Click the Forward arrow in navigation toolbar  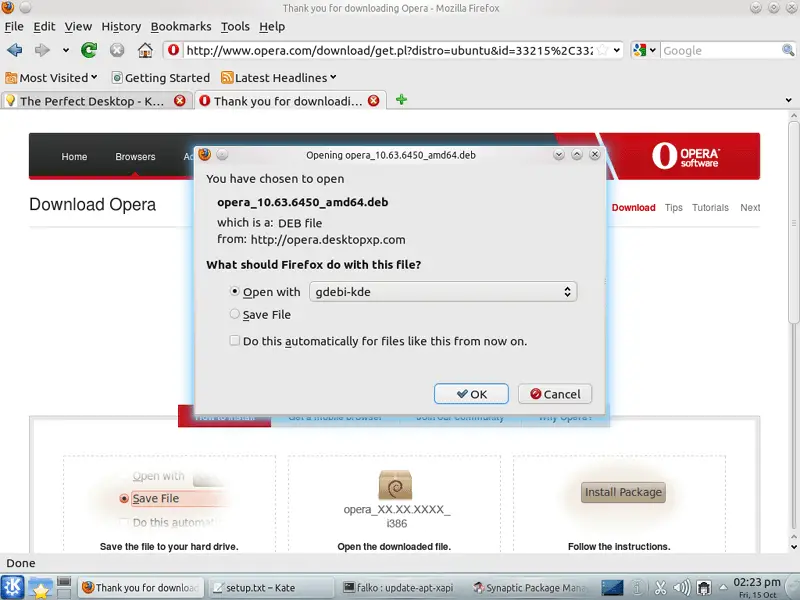[42, 50]
